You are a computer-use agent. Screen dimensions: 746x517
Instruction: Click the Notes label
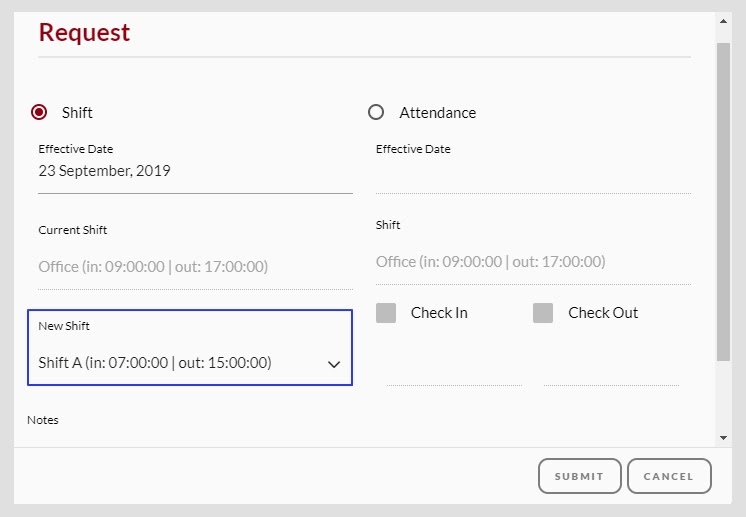[43, 420]
